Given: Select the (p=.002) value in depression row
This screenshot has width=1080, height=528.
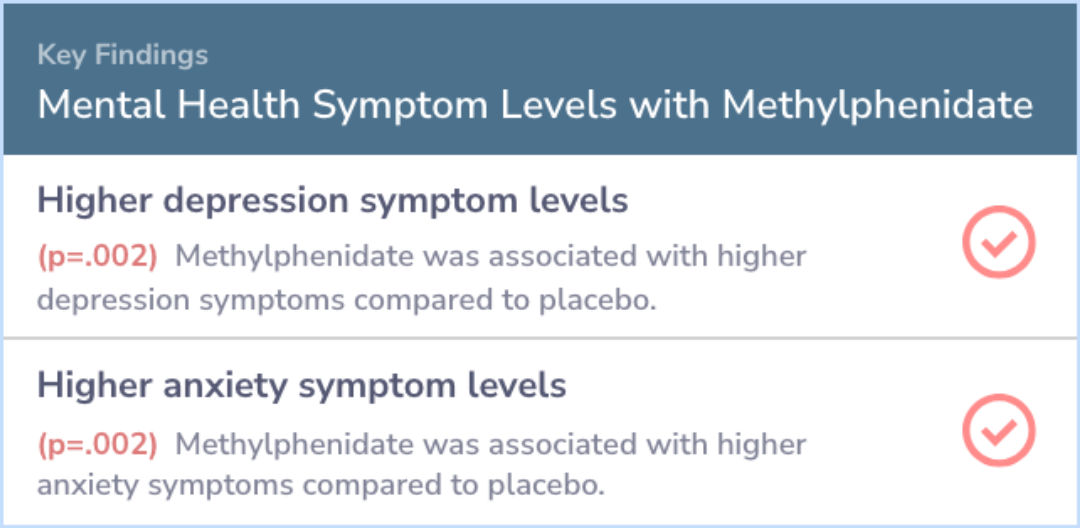Looking at the screenshot, I should [x=97, y=258].
